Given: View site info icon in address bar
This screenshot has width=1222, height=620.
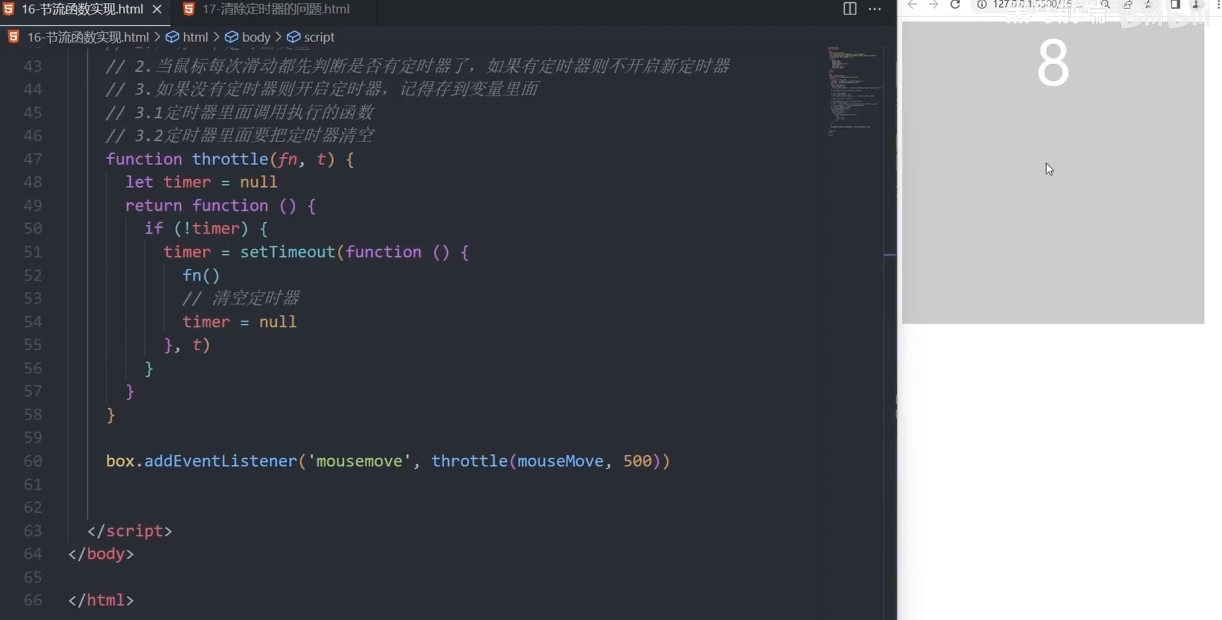Looking at the screenshot, I should 982,5.
